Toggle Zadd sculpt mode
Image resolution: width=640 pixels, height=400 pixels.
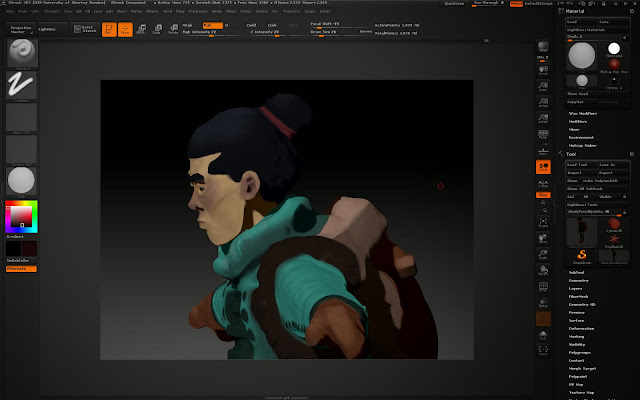click(x=251, y=25)
